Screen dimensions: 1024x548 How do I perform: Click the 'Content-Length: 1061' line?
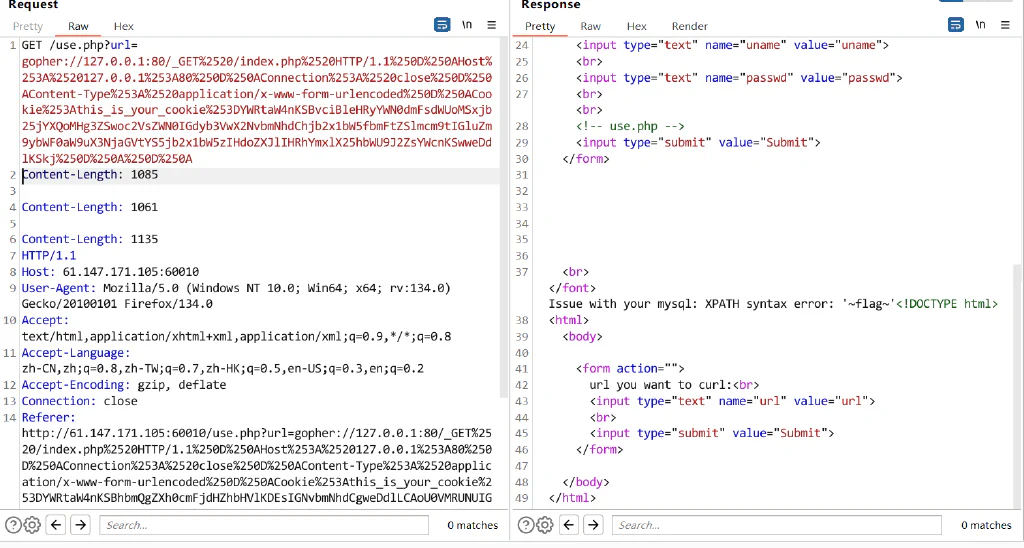(89, 207)
